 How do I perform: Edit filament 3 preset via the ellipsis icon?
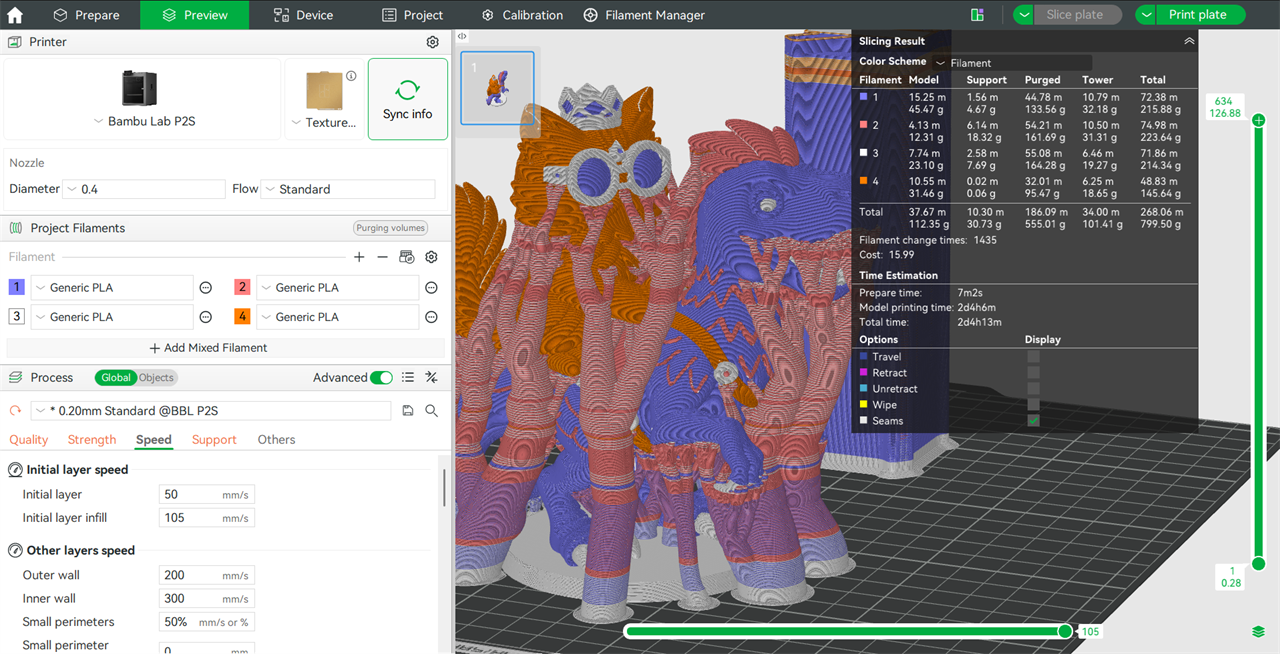[x=205, y=317]
